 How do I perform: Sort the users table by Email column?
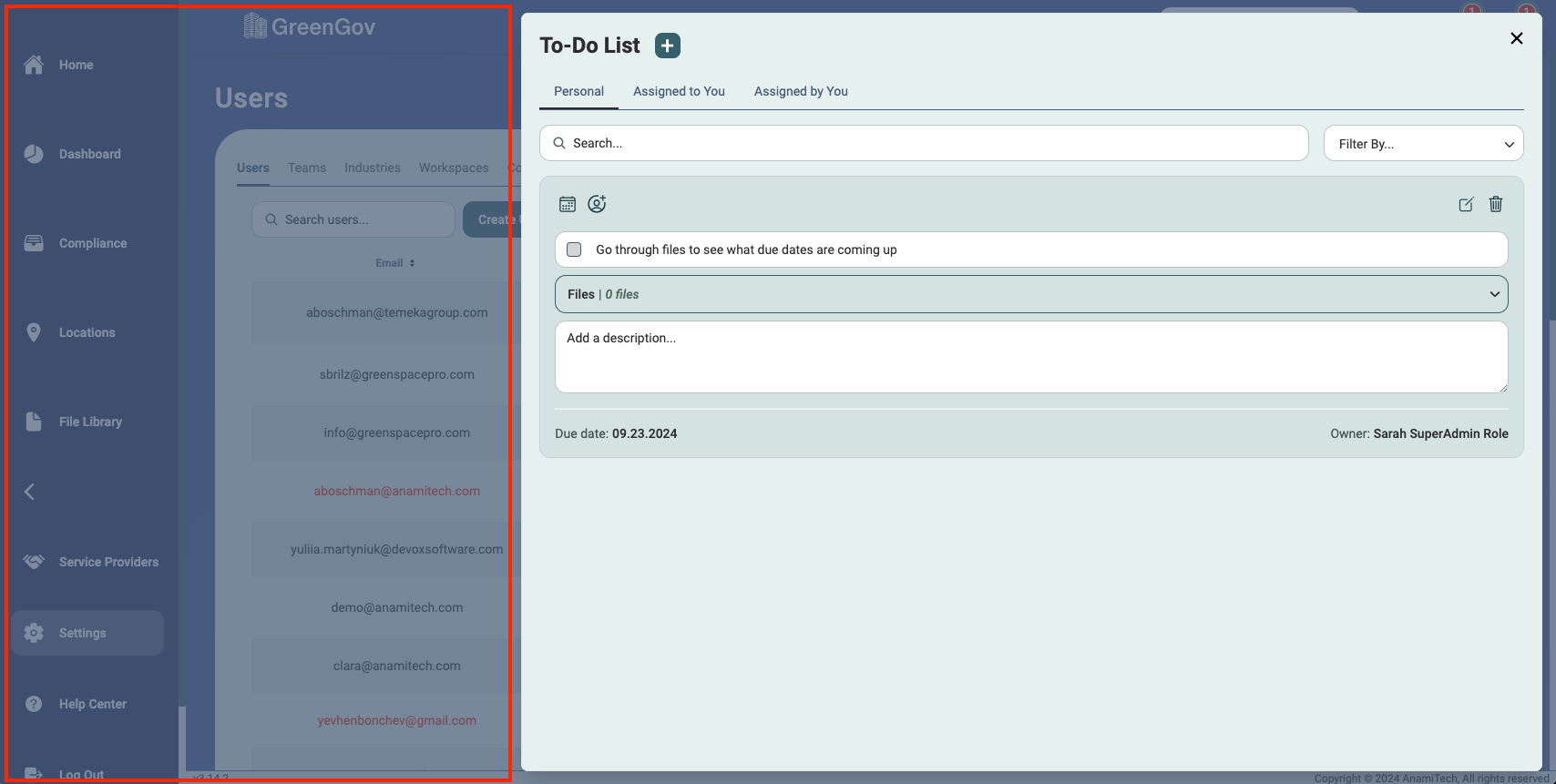pyautogui.click(x=395, y=263)
